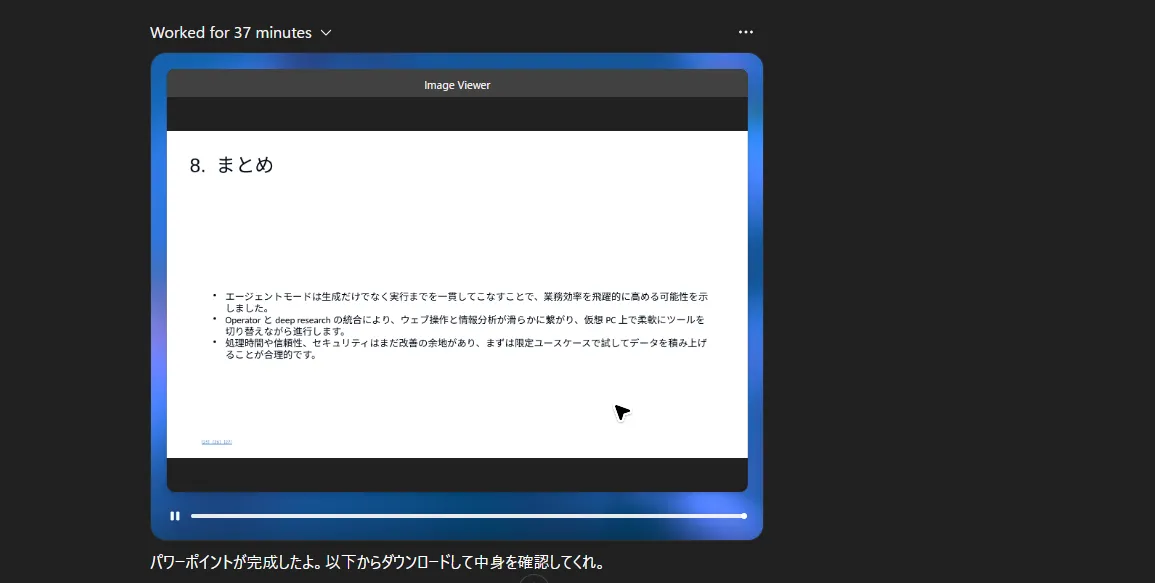Click the Worked for 37 minutes label
Image resolution: width=1155 pixels, height=583 pixels.
tap(231, 33)
